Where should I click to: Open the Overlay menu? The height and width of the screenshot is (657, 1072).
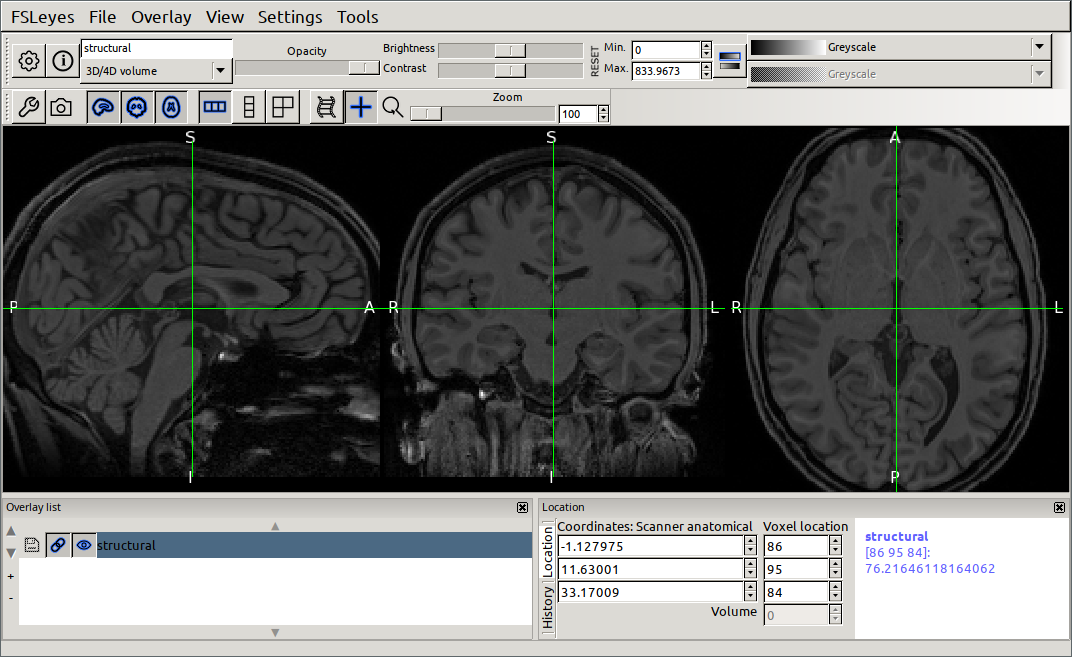pos(161,17)
